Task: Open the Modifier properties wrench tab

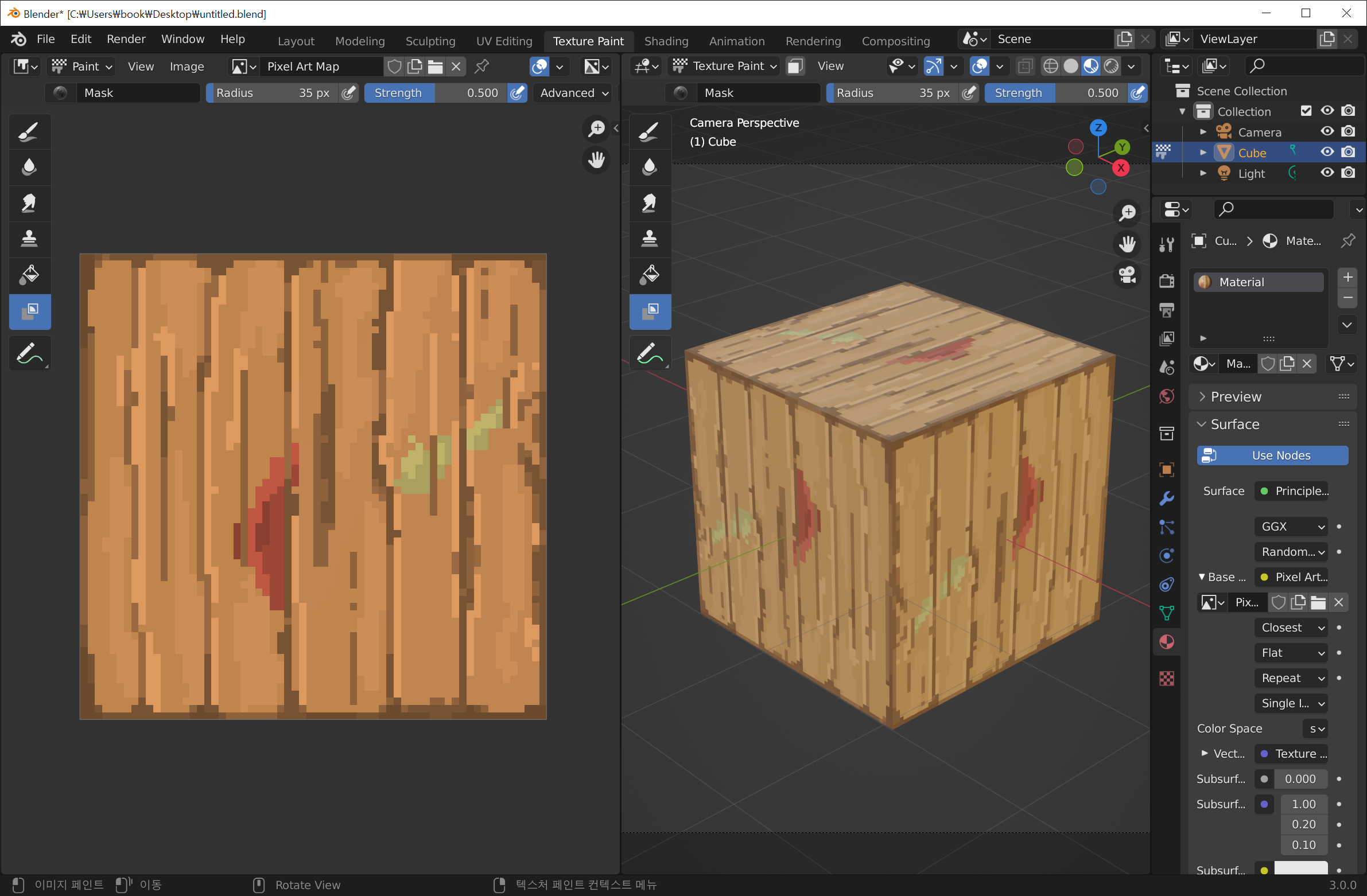Action: (1167, 498)
